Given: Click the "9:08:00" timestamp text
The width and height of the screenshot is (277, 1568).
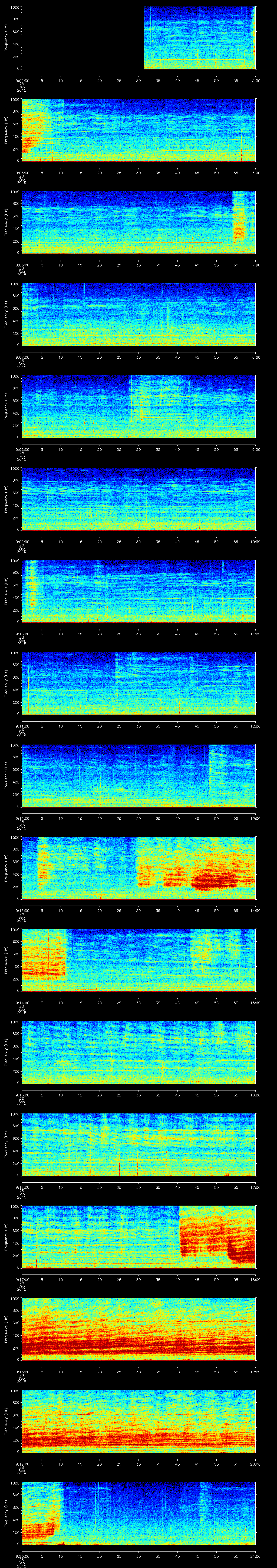Looking at the screenshot, I should pyautogui.click(x=22, y=450).
